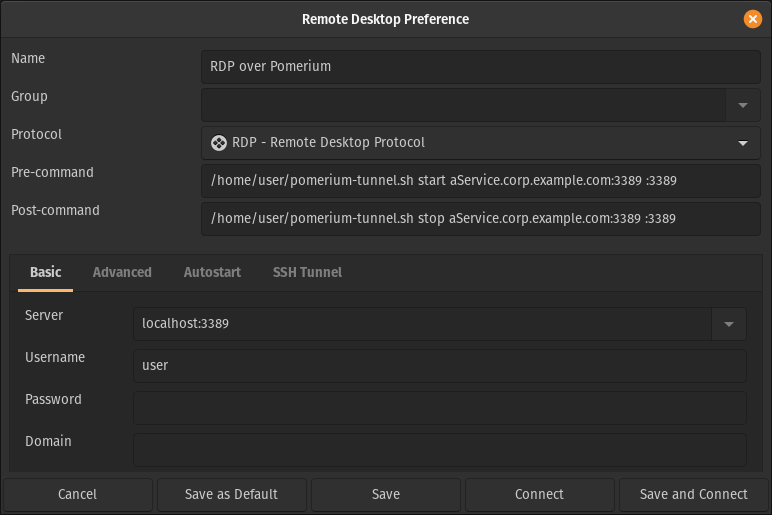Open the Advanced tab

click(x=122, y=272)
